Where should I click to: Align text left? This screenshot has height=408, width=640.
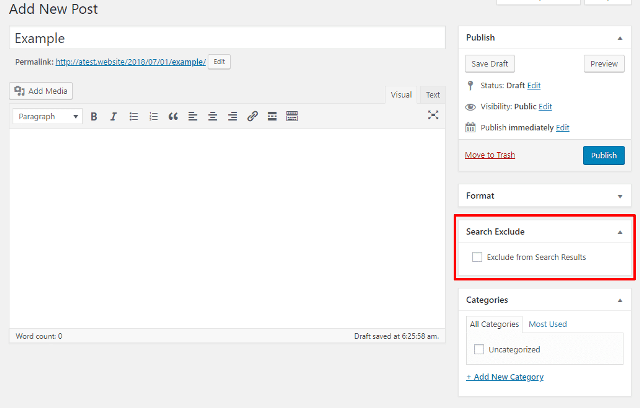click(x=193, y=116)
